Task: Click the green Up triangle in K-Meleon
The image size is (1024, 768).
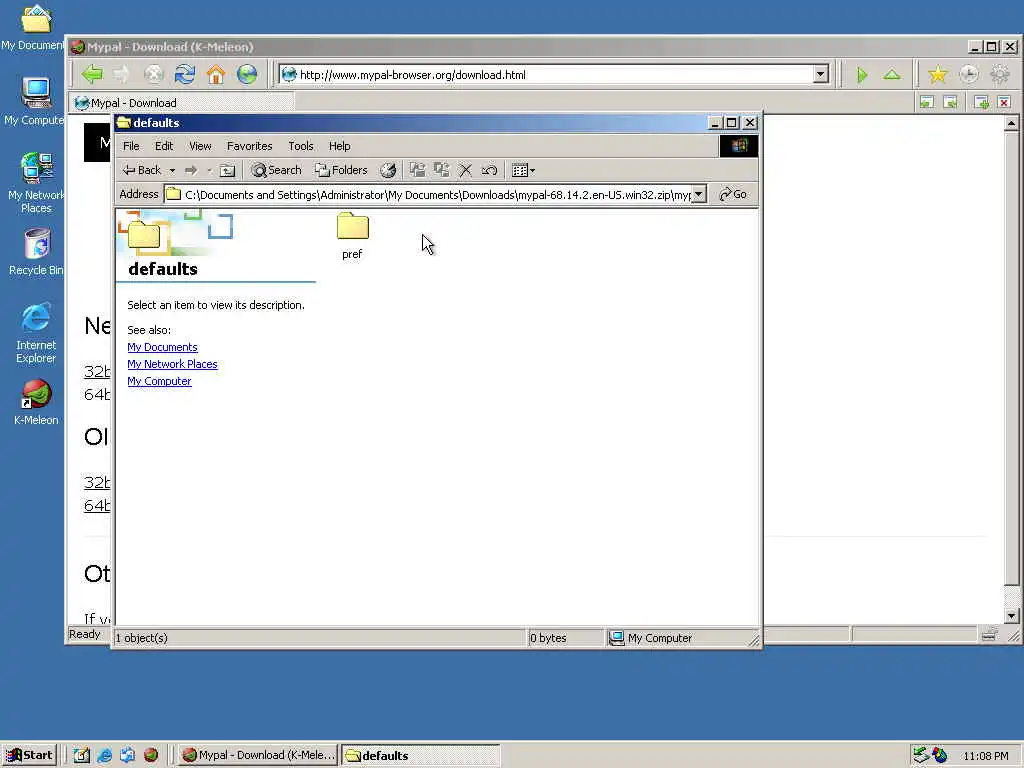Action: [x=892, y=75]
